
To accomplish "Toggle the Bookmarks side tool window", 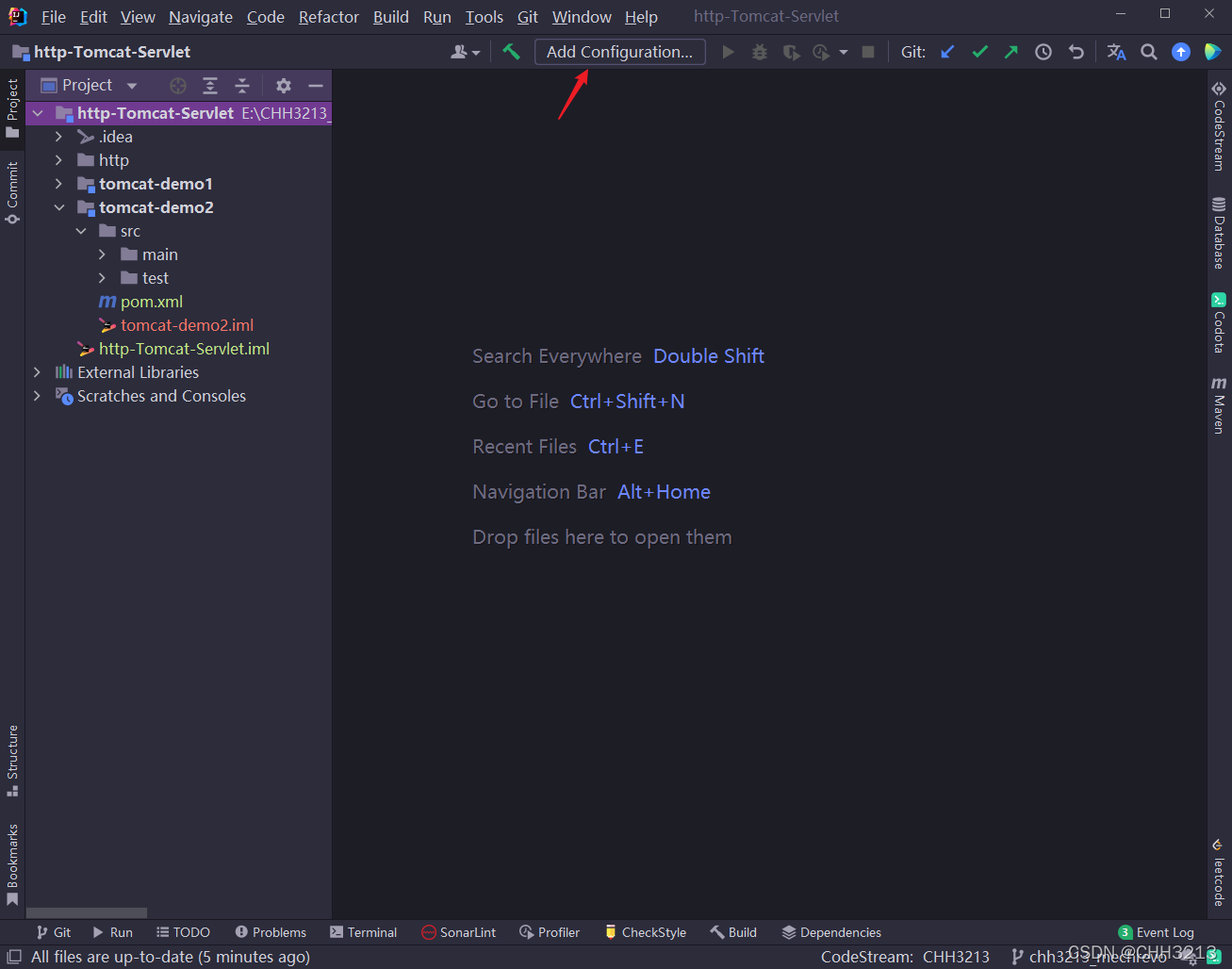I will coord(12,864).
